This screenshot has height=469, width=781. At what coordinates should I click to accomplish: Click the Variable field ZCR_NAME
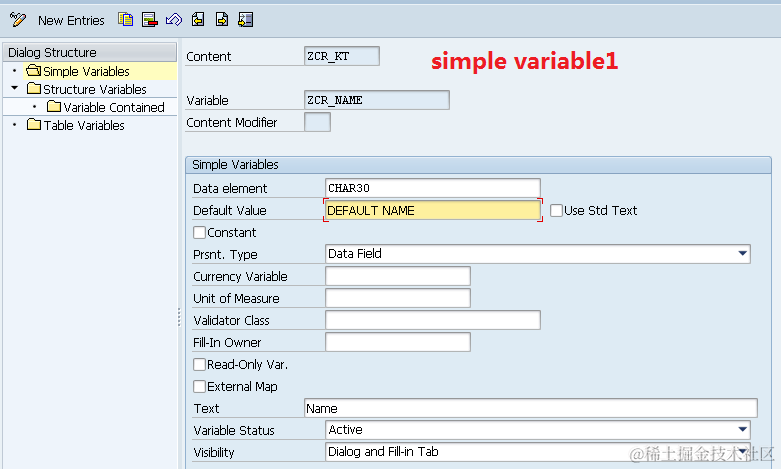point(377,100)
